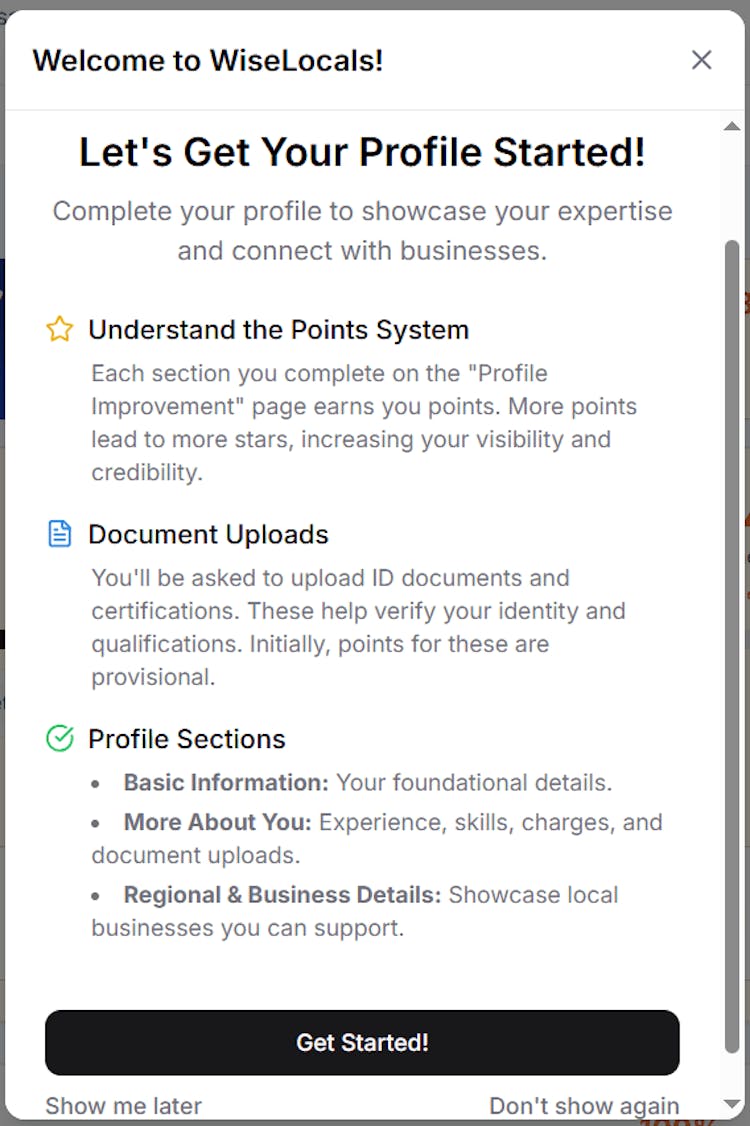
Task: Click the scrollbar down arrow
Action: (732, 1104)
